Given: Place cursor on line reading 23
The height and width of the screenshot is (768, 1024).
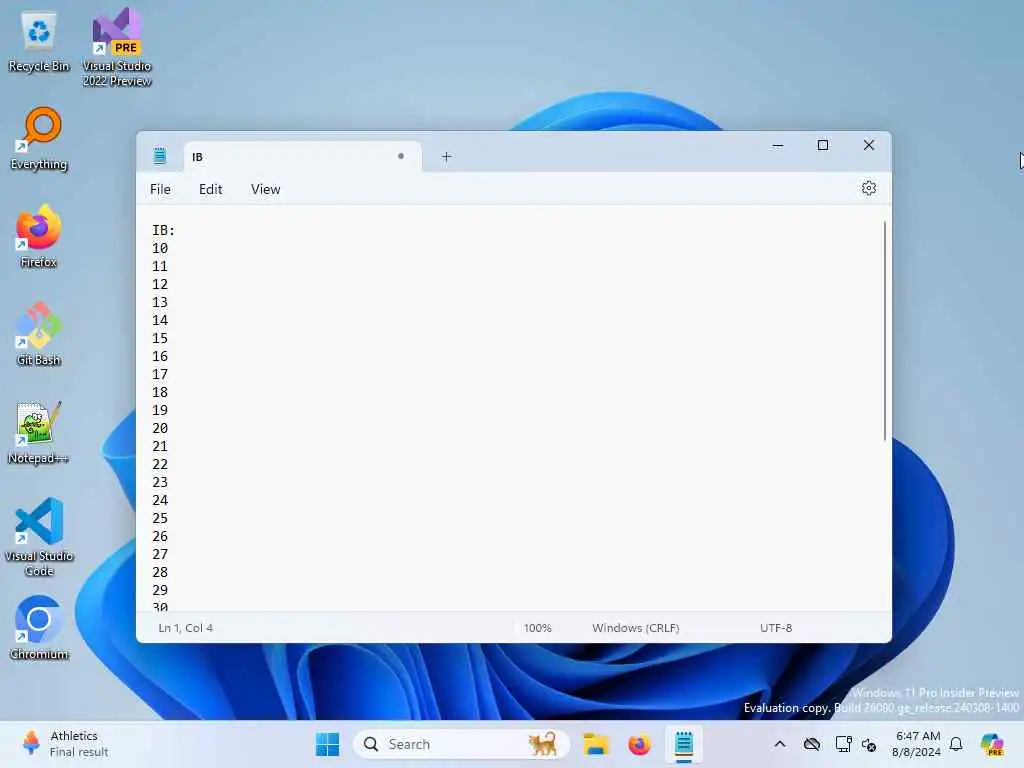Looking at the screenshot, I should (x=160, y=482).
